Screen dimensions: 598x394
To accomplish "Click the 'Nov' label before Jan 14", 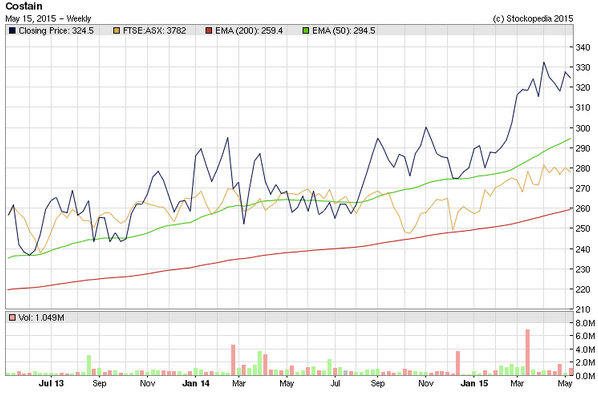I will coord(147,383).
